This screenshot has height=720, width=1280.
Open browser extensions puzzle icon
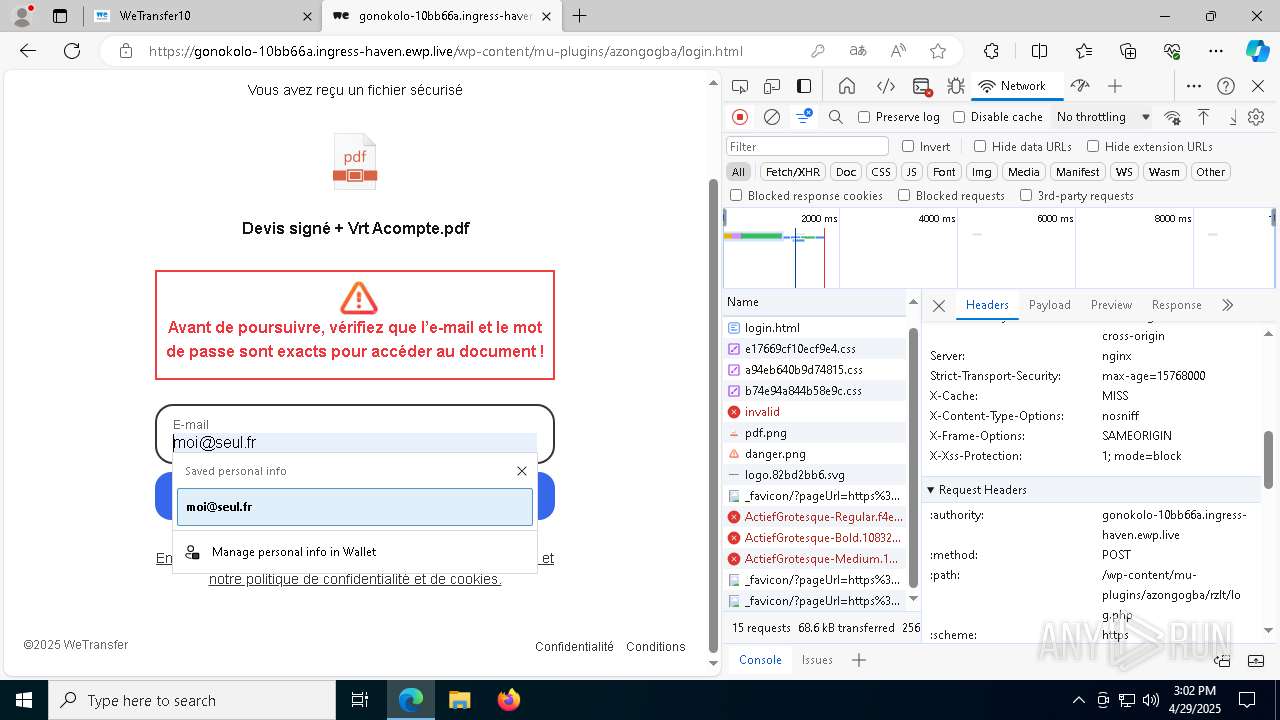[991, 51]
